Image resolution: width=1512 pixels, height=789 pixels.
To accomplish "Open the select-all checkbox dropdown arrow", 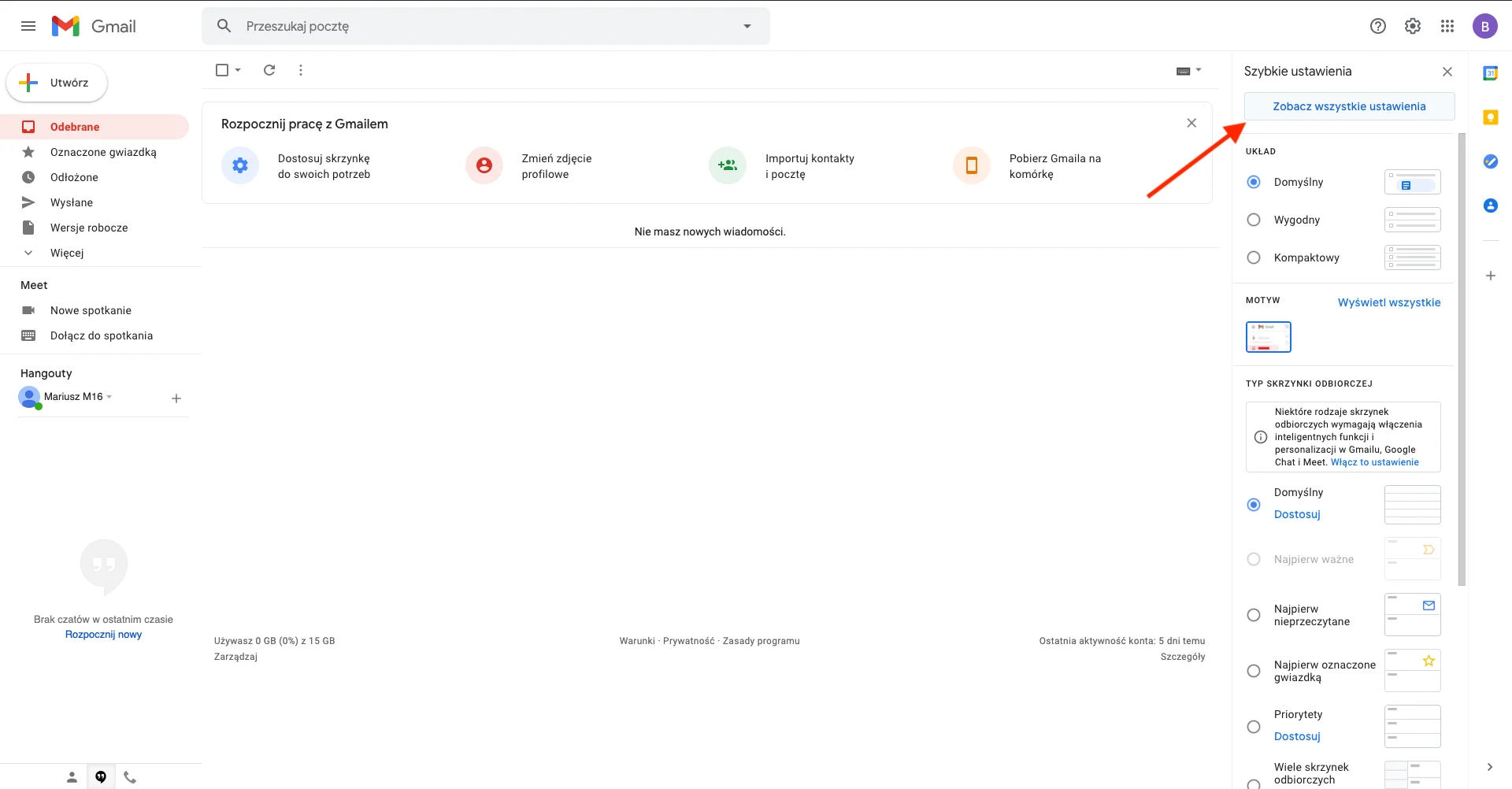I will (238, 70).
